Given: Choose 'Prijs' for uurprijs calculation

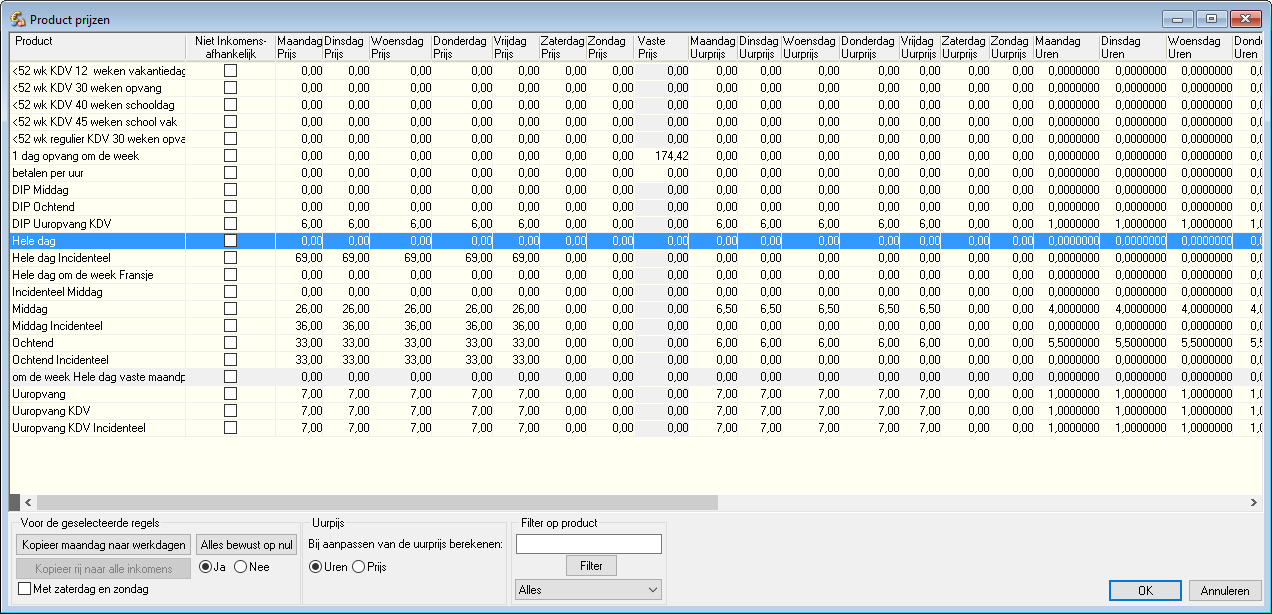Looking at the screenshot, I should click(x=359, y=567).
